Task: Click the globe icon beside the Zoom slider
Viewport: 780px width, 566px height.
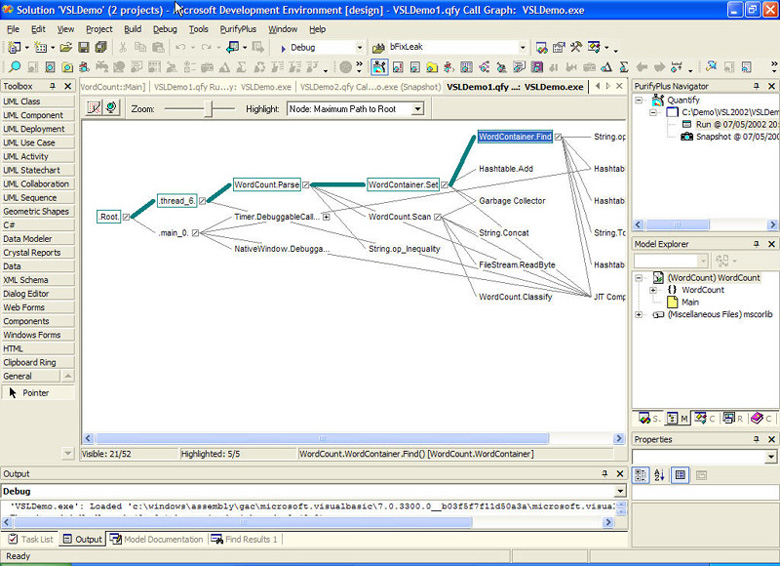Action: click(x=108, y=108)
